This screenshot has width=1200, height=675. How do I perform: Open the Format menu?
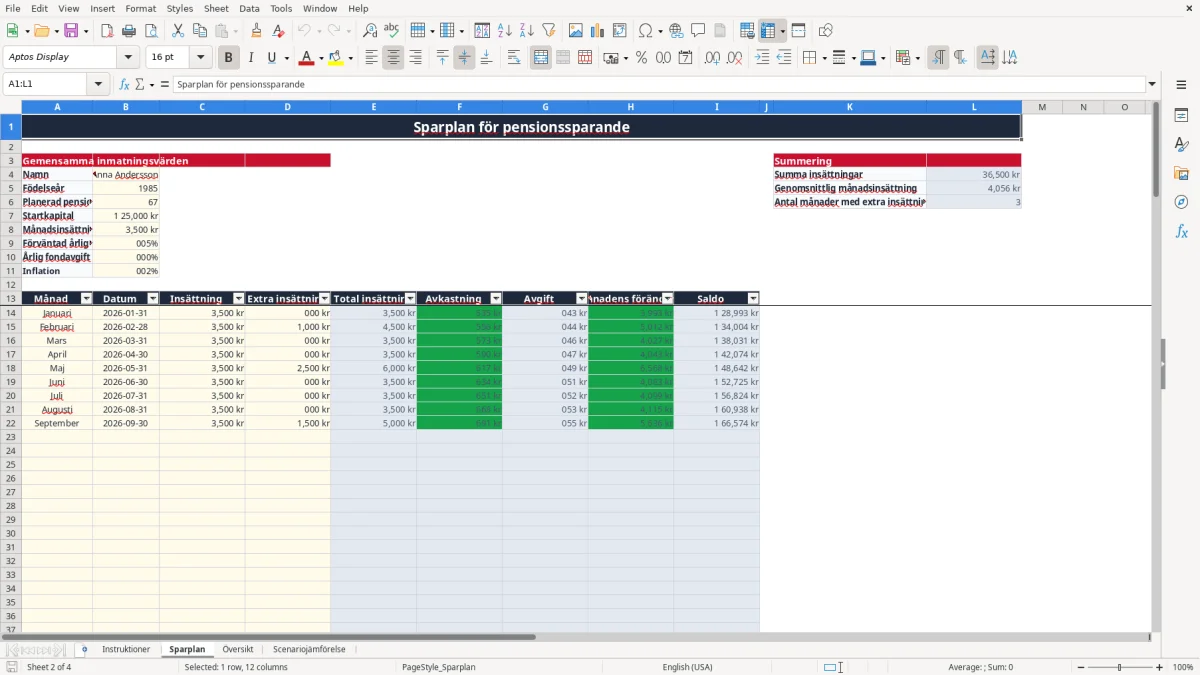(141, 8)
